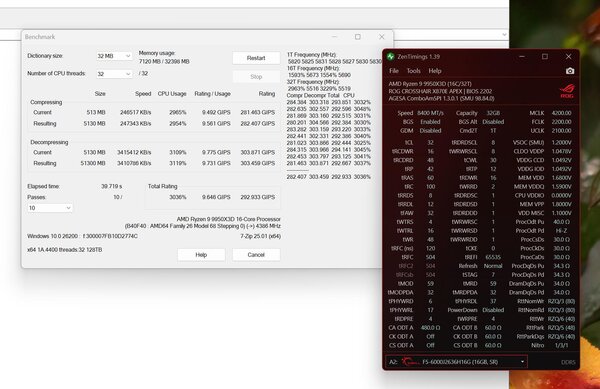Click the MEM VDD voltage 1.6800V

click(561, 177)
